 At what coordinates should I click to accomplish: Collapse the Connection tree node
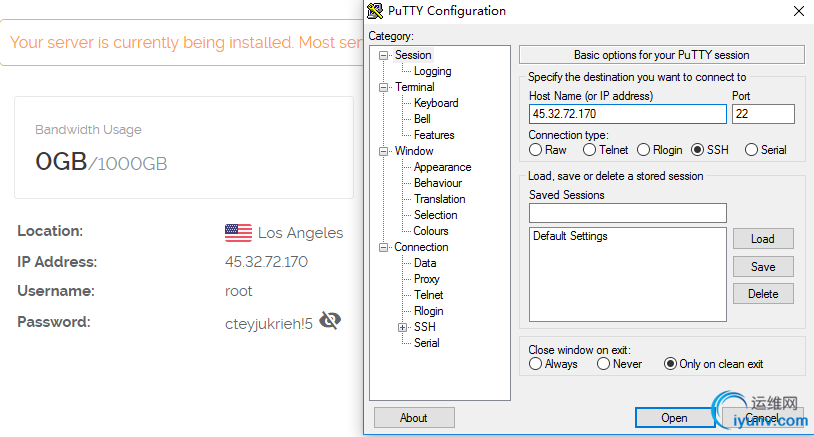(383, 248)
